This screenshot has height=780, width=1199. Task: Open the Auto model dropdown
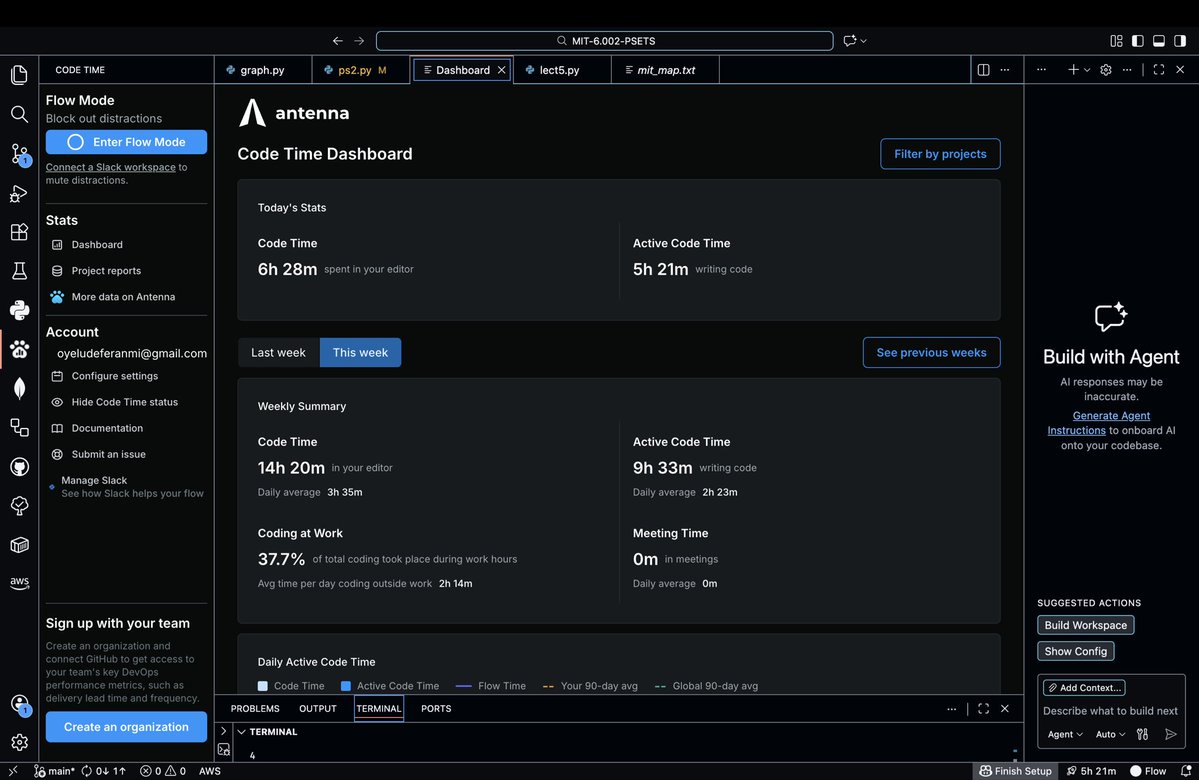pos(1110,734)
